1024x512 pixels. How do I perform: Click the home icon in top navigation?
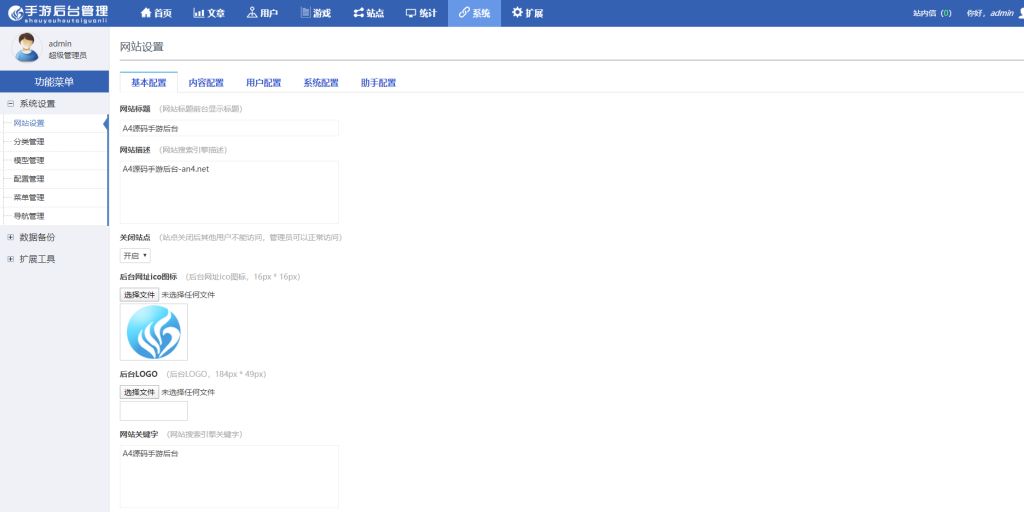click(146, 13)
